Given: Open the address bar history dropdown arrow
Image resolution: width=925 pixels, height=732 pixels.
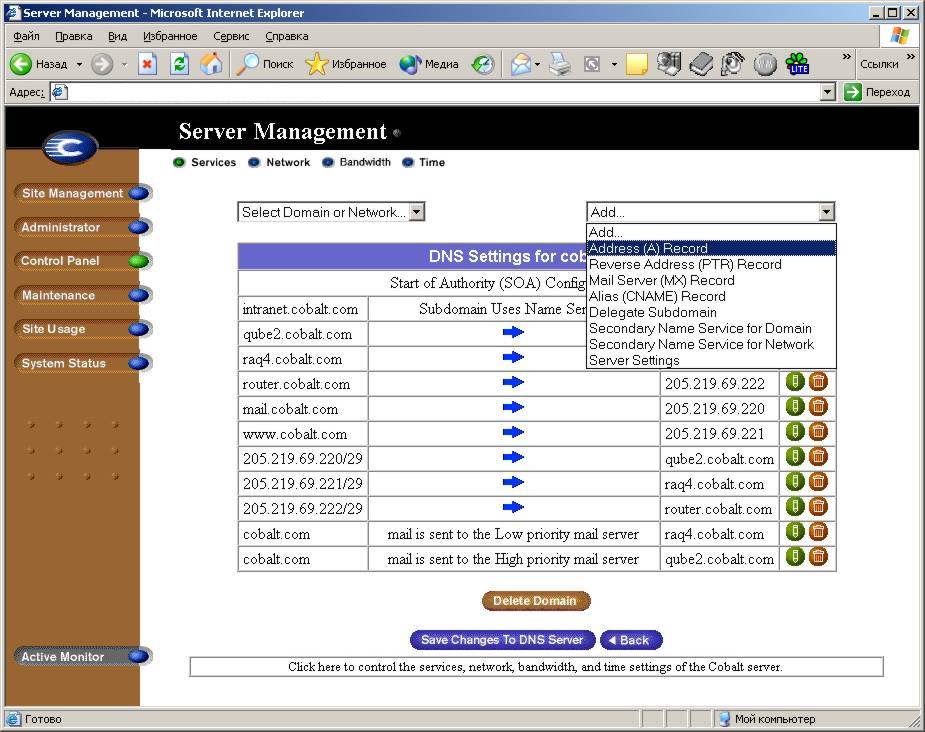Looking at the screenshot, I should tap(828, 92).
